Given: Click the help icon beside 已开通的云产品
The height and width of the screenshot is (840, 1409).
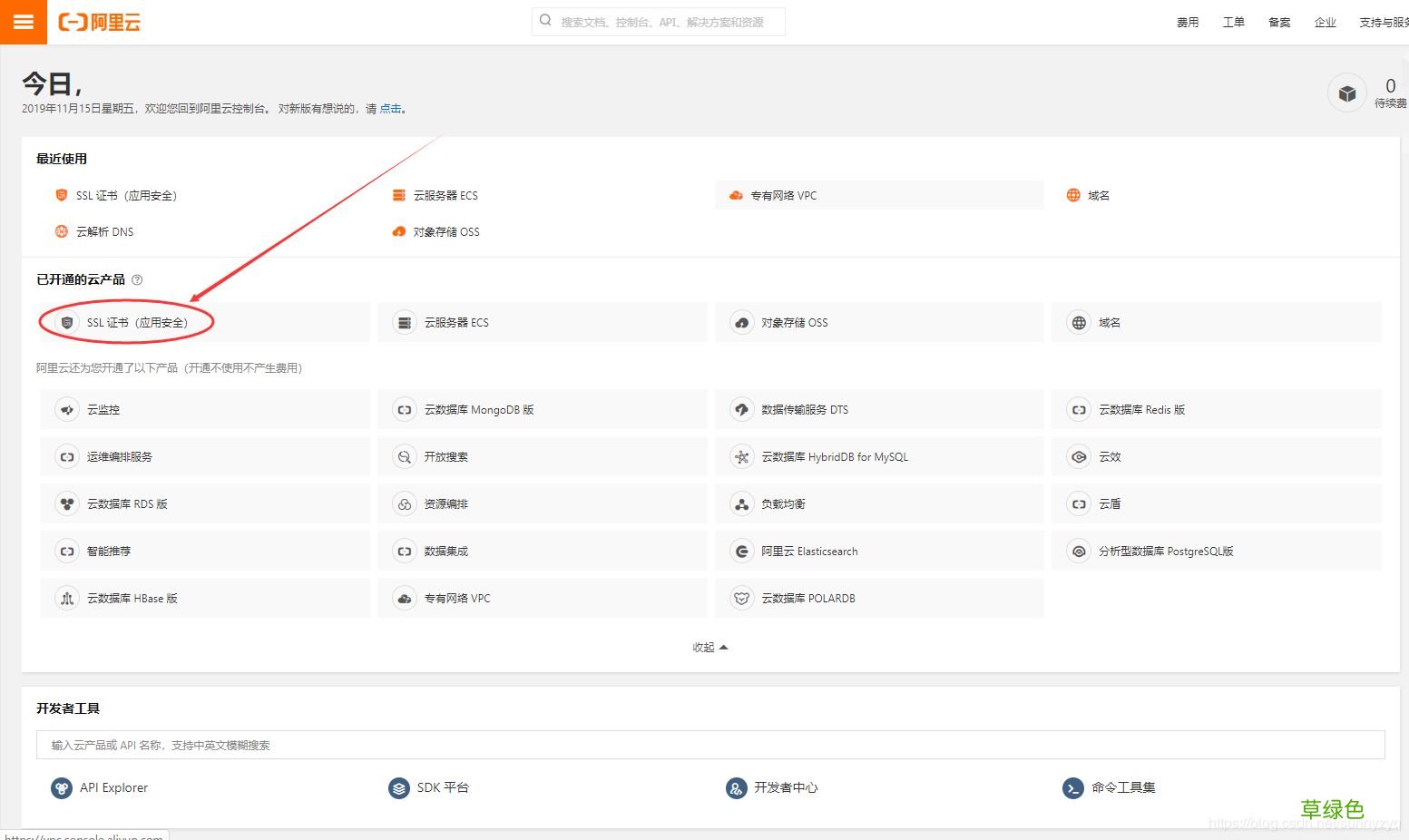Looking at the screenshot, I should [137, 279].
